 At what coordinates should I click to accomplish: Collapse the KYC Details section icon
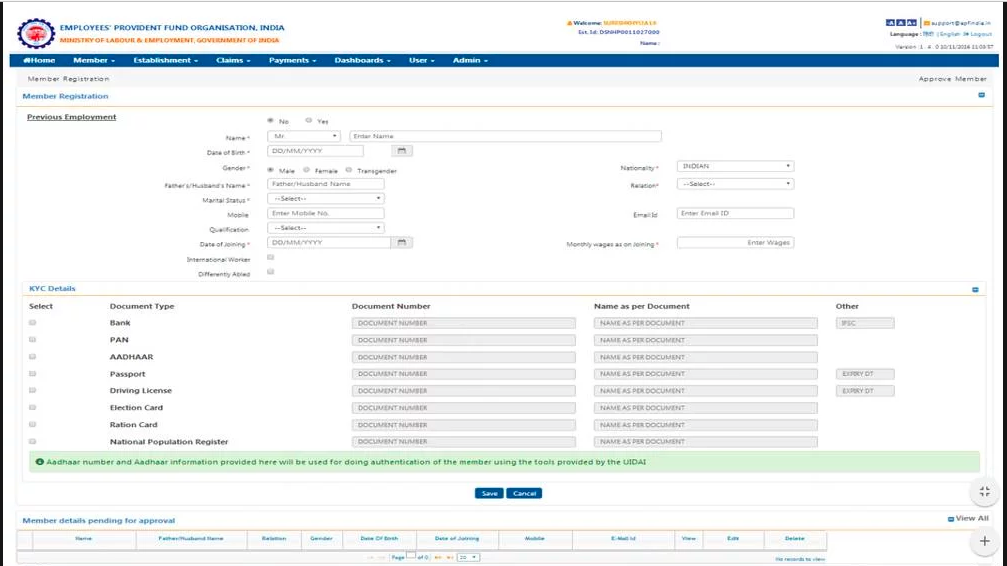click(975, 289)
